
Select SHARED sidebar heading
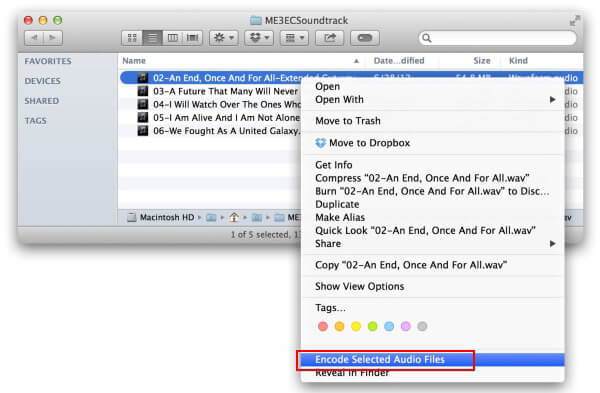click(x=42, y=101)
